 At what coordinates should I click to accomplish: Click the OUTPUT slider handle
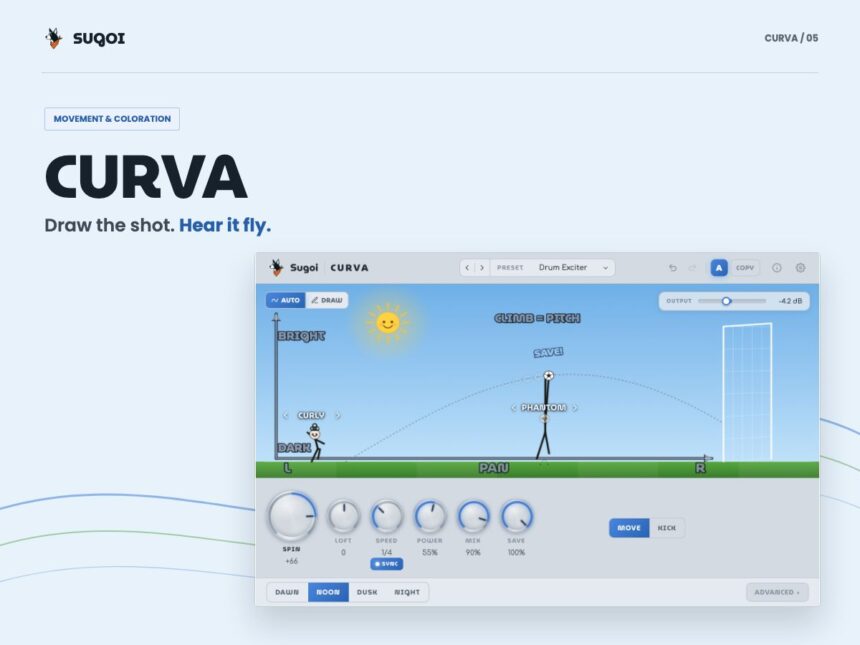point(726,301)
